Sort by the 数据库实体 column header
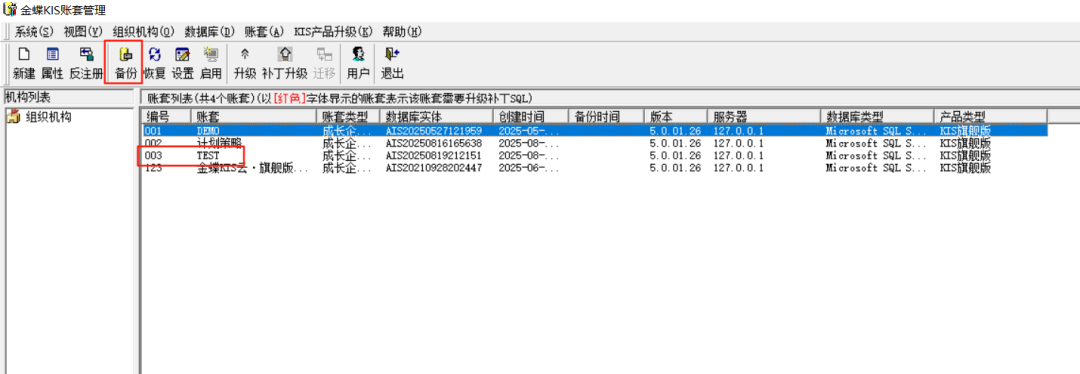Viewport: 1080px width, 374px height. [x=437, y=116]
